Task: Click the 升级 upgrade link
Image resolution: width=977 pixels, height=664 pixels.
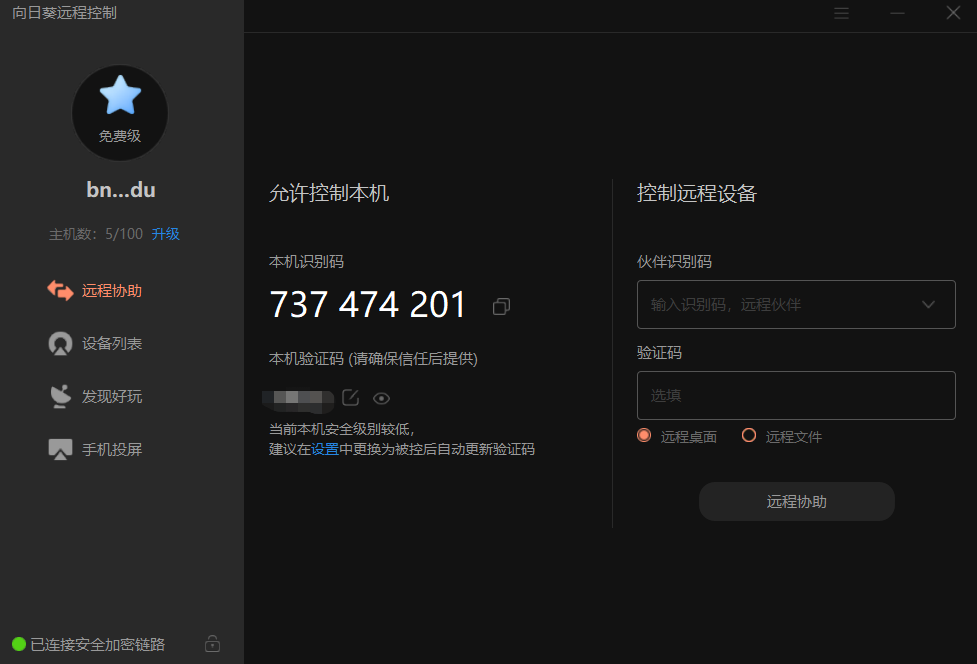Action: click(x=166, y=234)
